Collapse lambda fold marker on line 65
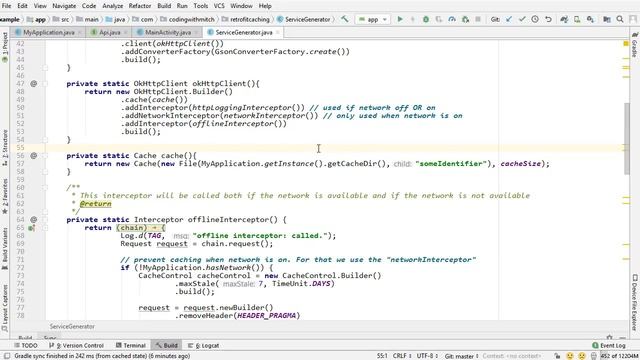Image resolution: width=640 pixels, height=360 pixels. (45, 228)
